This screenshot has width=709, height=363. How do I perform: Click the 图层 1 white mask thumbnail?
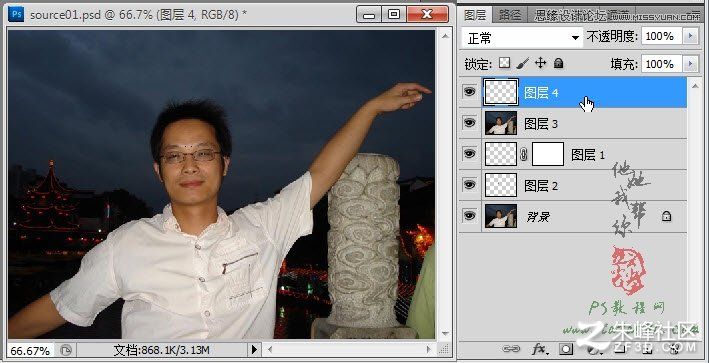(548, 154)
